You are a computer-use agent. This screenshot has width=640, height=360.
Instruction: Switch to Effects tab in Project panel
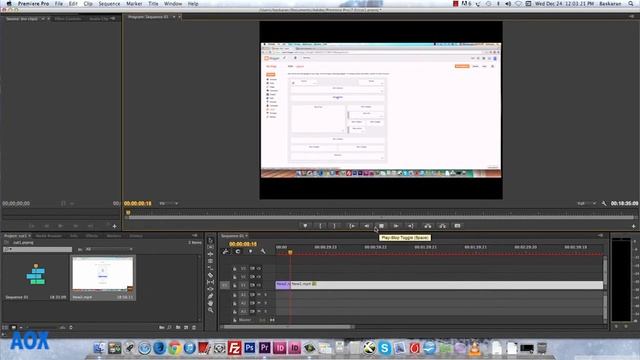[92, 236]
